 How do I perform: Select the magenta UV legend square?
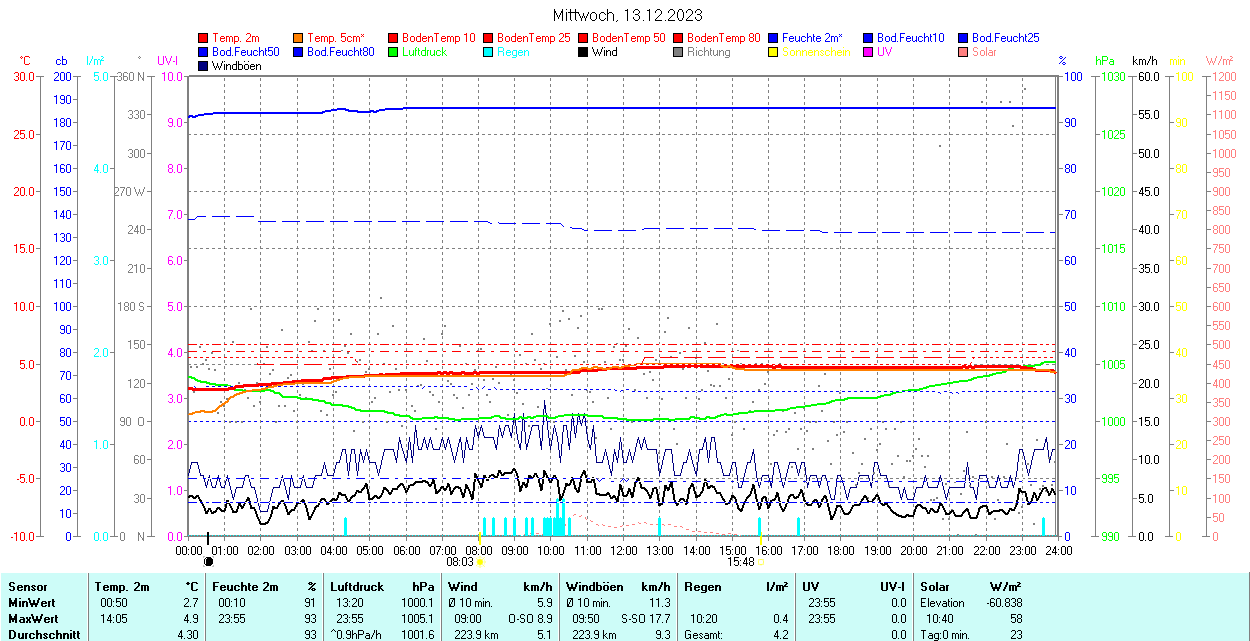(x=869, y=52)
